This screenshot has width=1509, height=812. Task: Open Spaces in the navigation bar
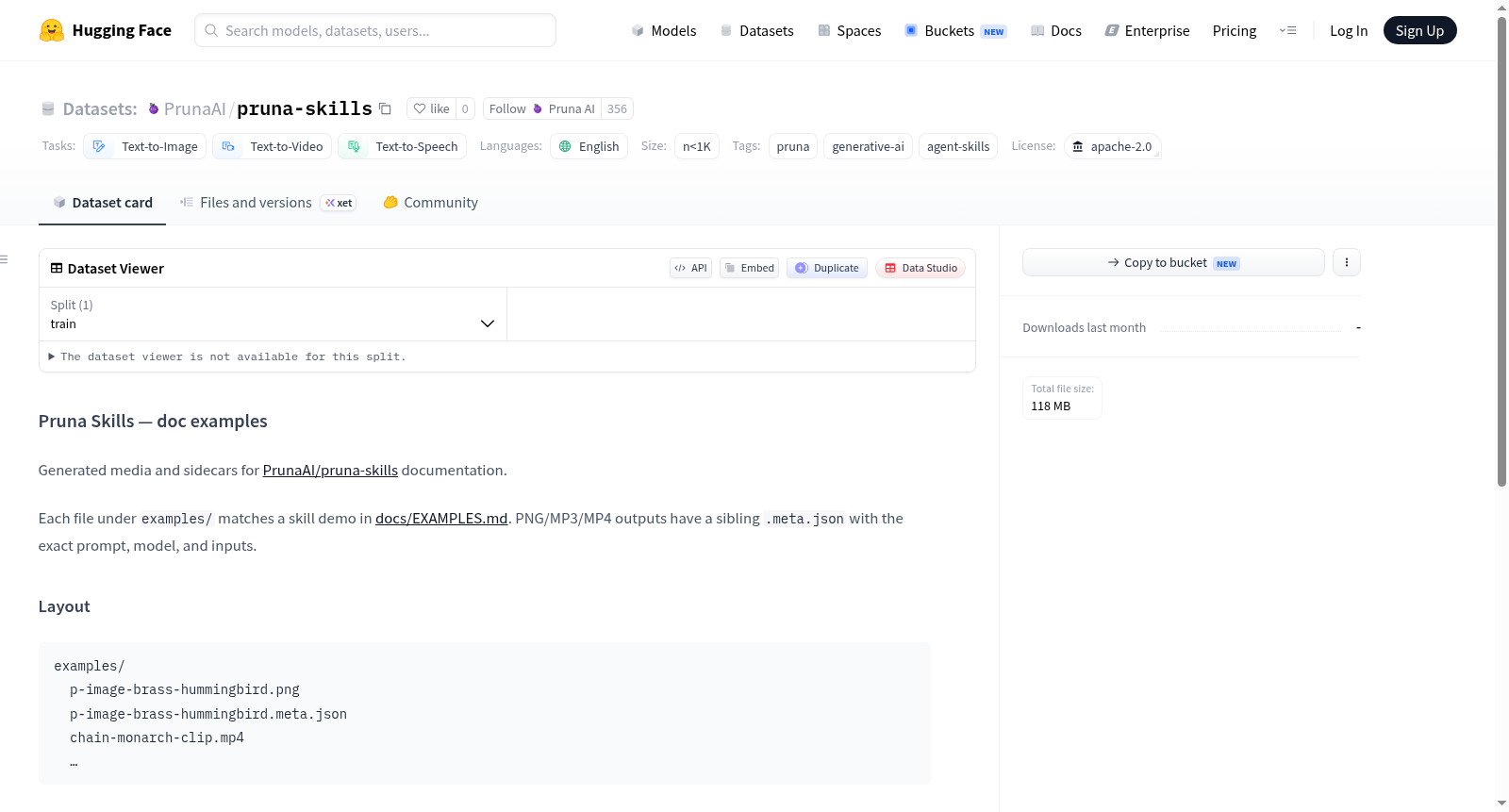pyautogui.click(x=849, y=30)
